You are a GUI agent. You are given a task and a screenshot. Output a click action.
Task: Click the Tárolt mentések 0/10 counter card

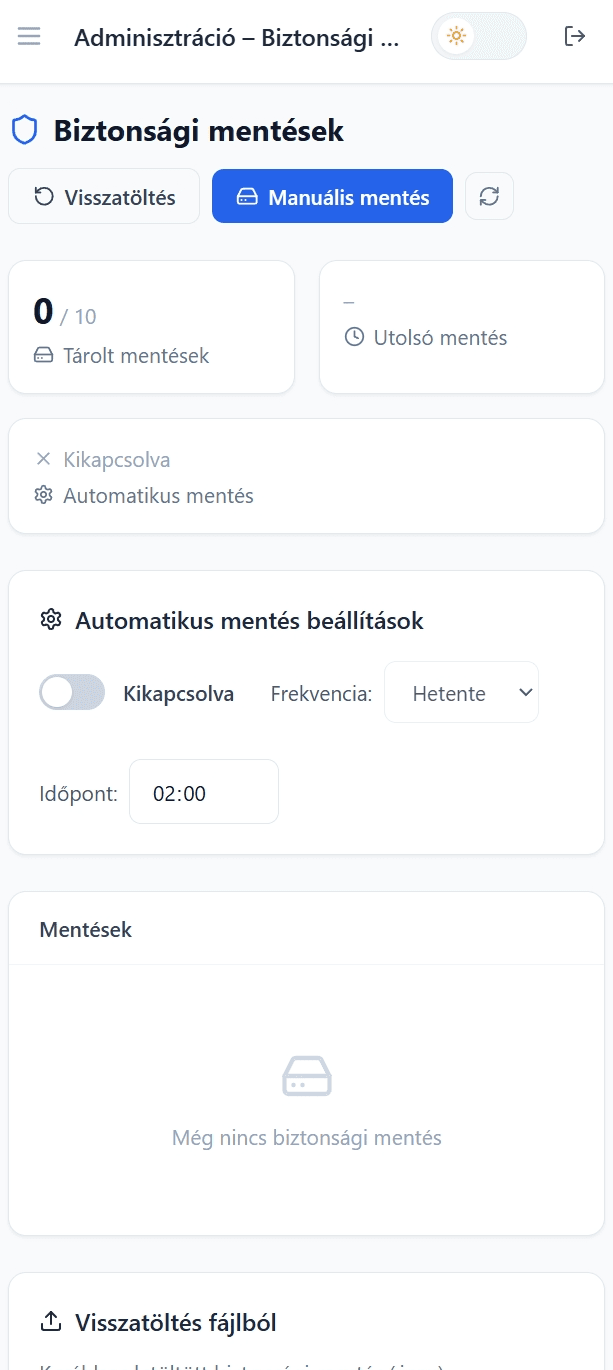[x=151, y=326]
